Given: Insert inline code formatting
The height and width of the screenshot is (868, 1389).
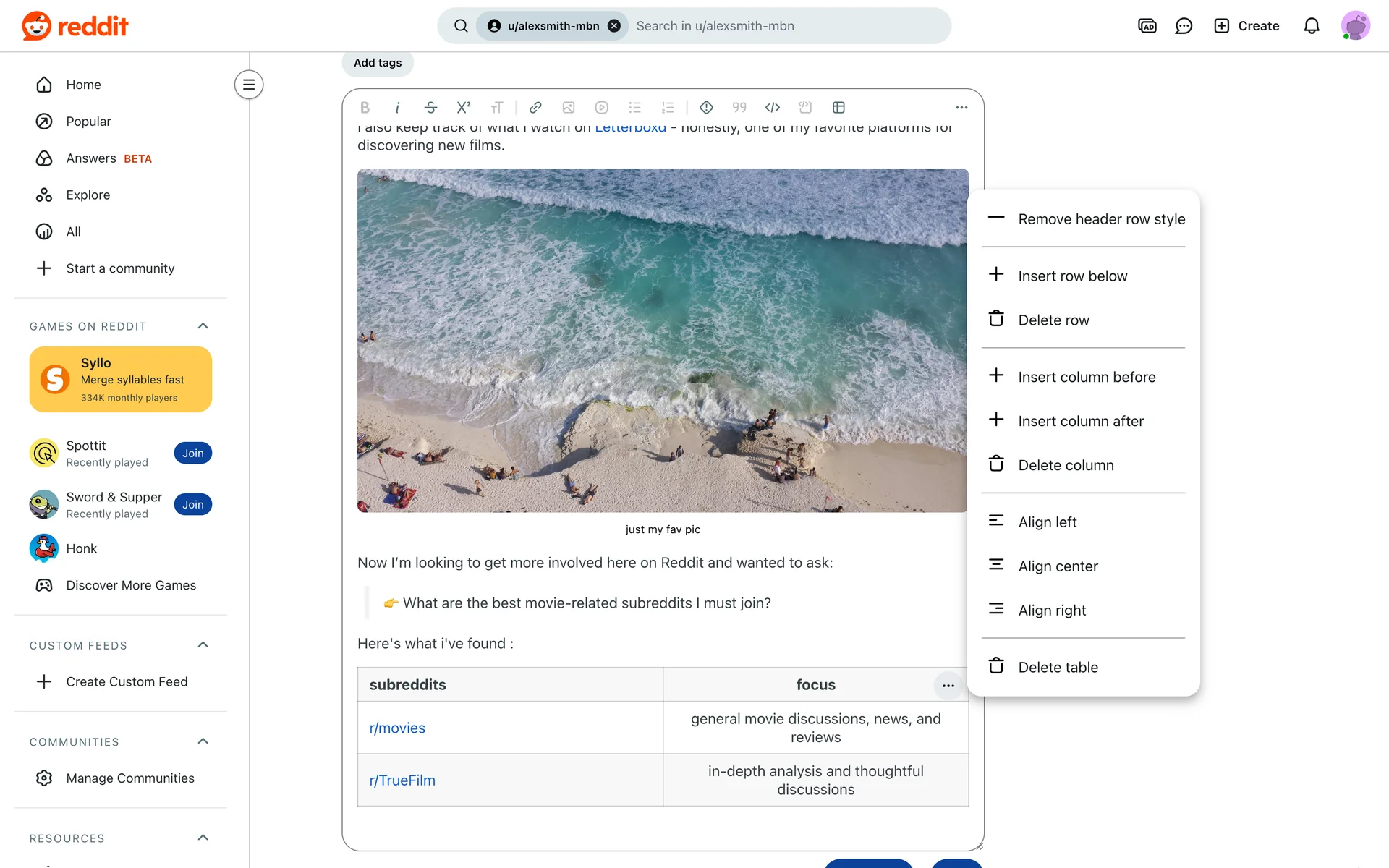Looking at the screenshot, I should [772, 108].
